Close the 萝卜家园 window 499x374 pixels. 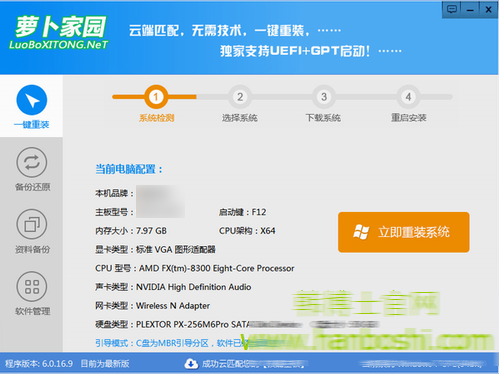[488, 10]
